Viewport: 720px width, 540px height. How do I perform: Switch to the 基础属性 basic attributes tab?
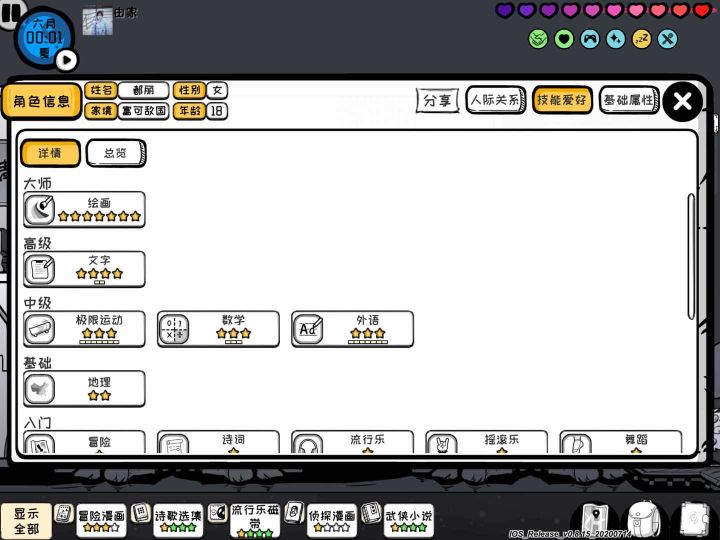tap(629, 100)
